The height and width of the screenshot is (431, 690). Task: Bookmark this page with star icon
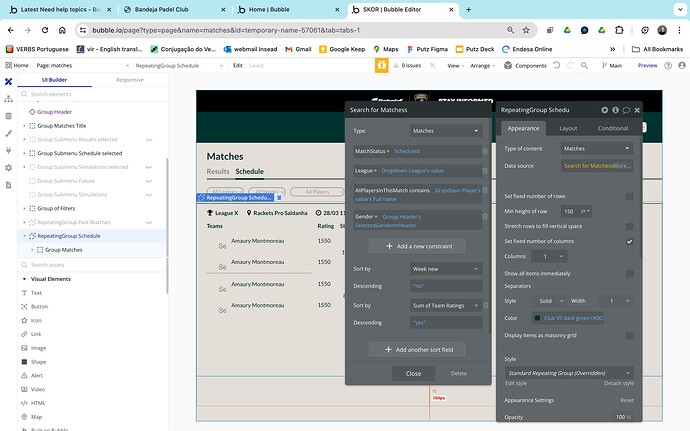pyautogui.click(x=526, y=30)
